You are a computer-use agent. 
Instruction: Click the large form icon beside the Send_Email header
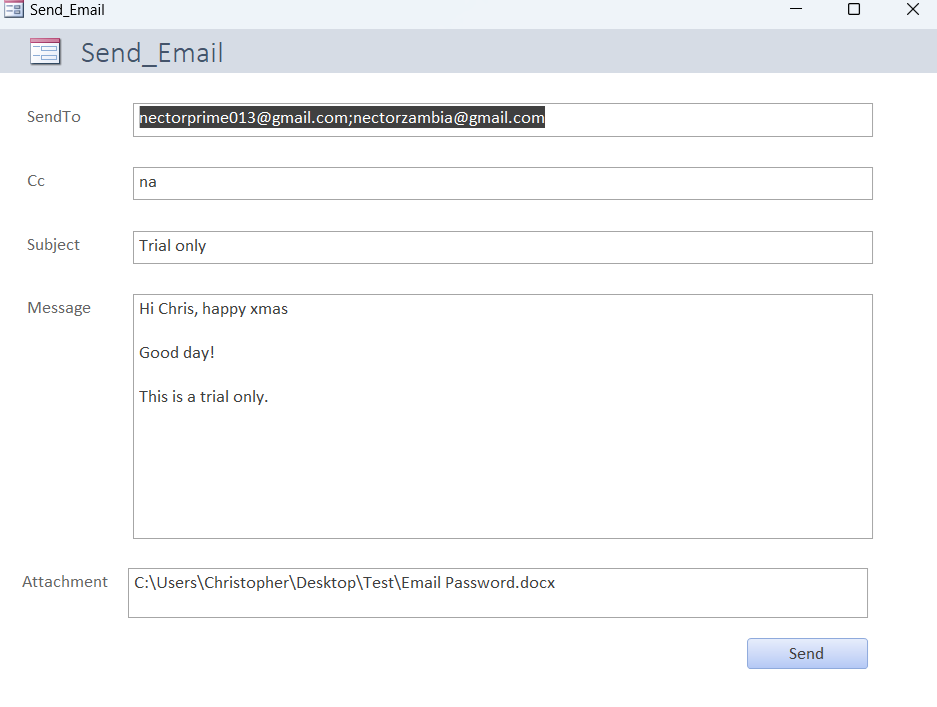point(45,52)
